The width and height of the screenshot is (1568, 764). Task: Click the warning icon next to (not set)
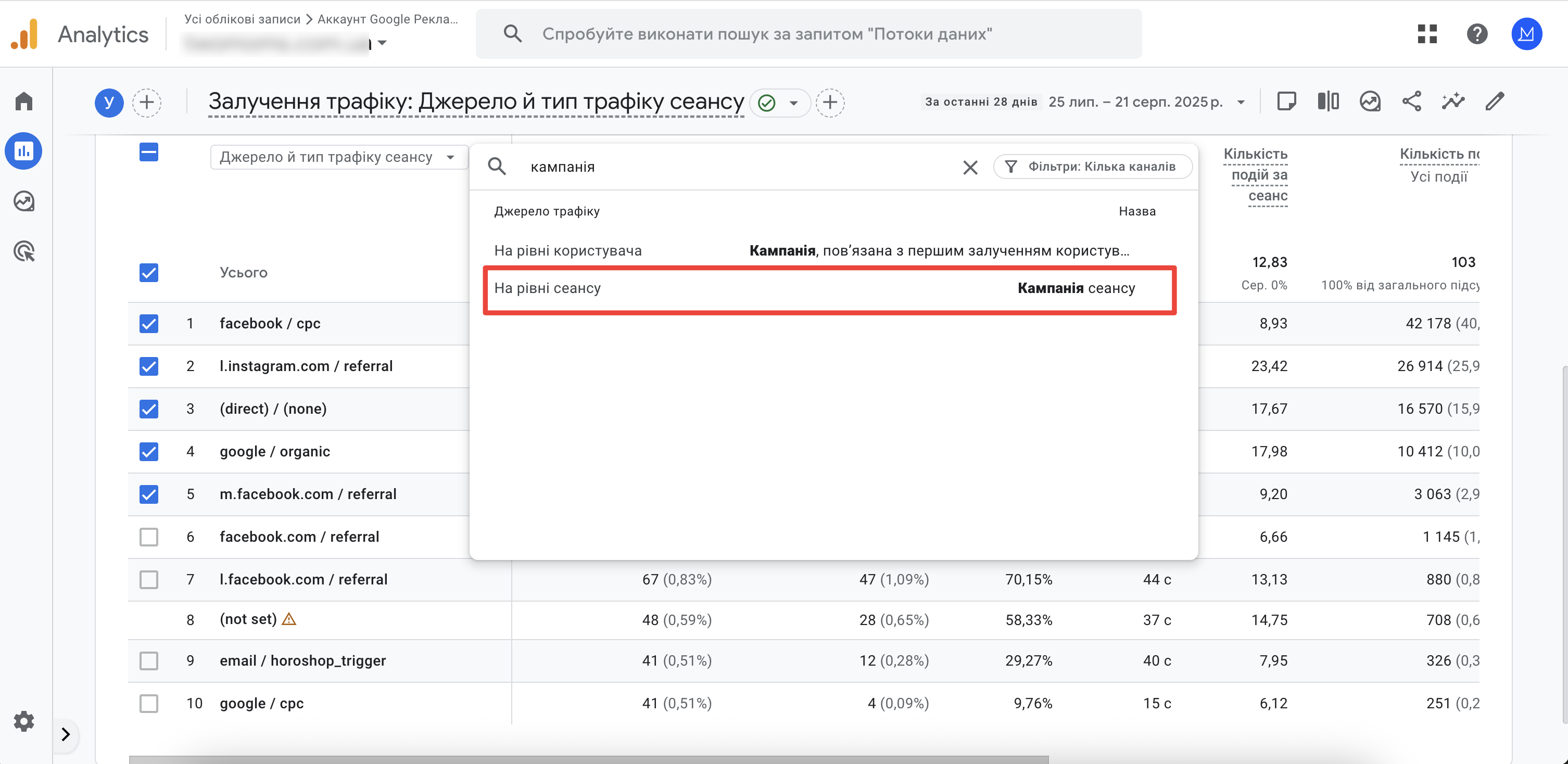click(289, 619)
